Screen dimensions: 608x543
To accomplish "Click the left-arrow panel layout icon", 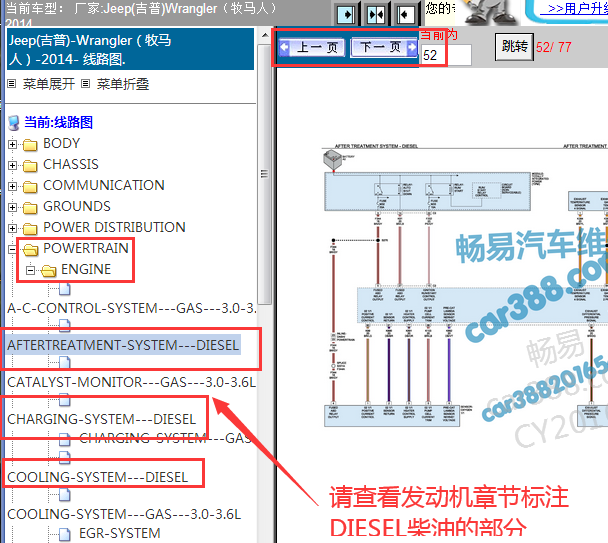I will 406,15.
